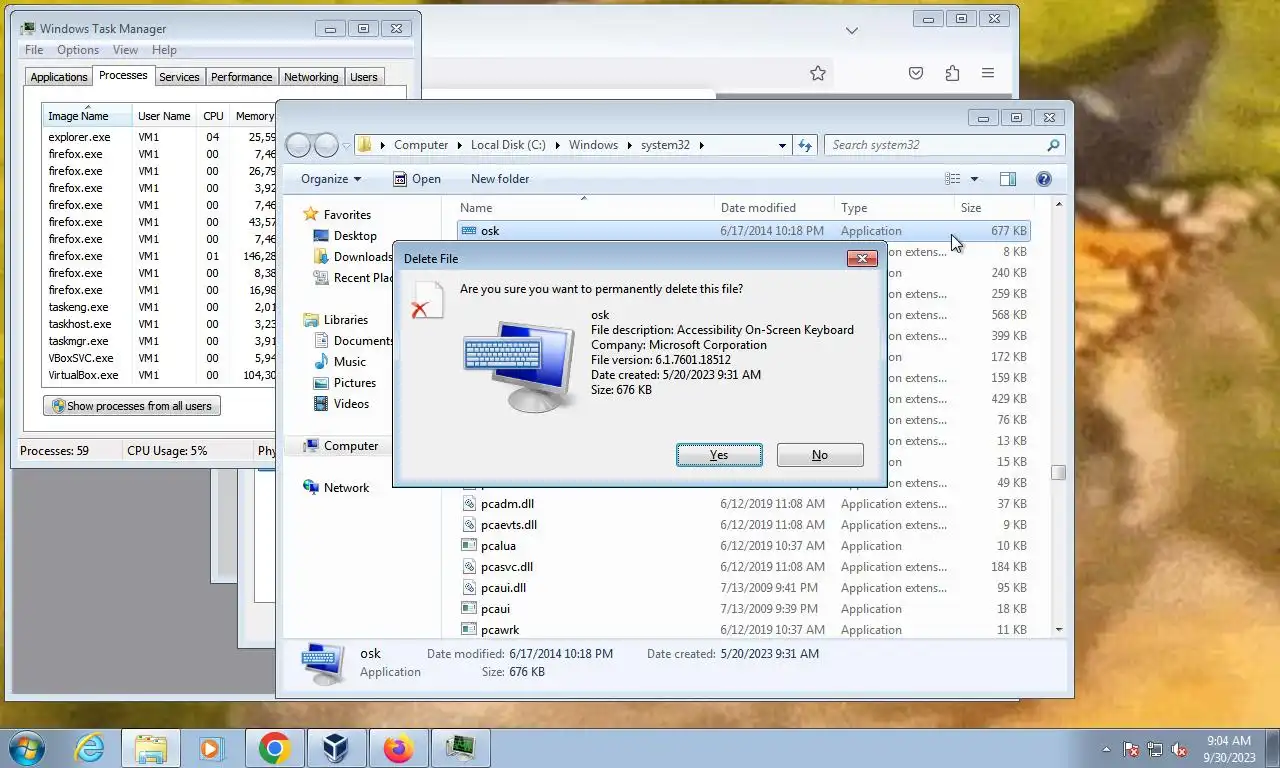Screen dimensions: 1280x768
Task: Sort processes by CPU column
Action: click(x=213, y=116)
